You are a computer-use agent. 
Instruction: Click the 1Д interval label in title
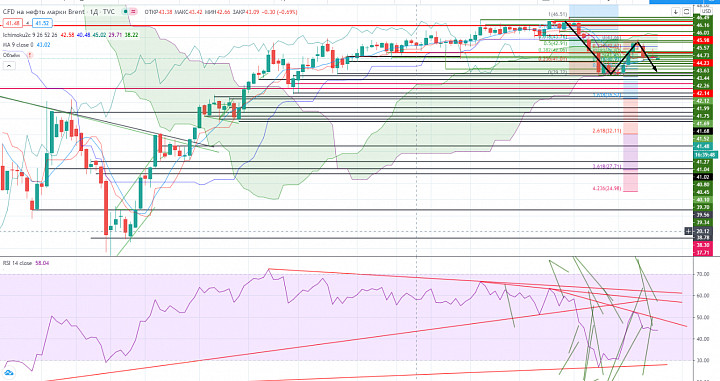(x=95, y=11)
